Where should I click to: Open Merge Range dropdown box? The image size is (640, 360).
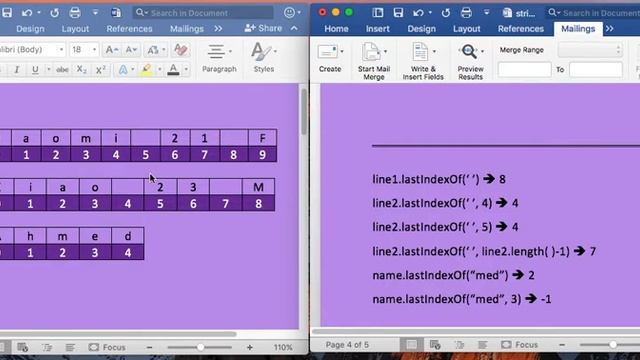(x=590, y=50)
